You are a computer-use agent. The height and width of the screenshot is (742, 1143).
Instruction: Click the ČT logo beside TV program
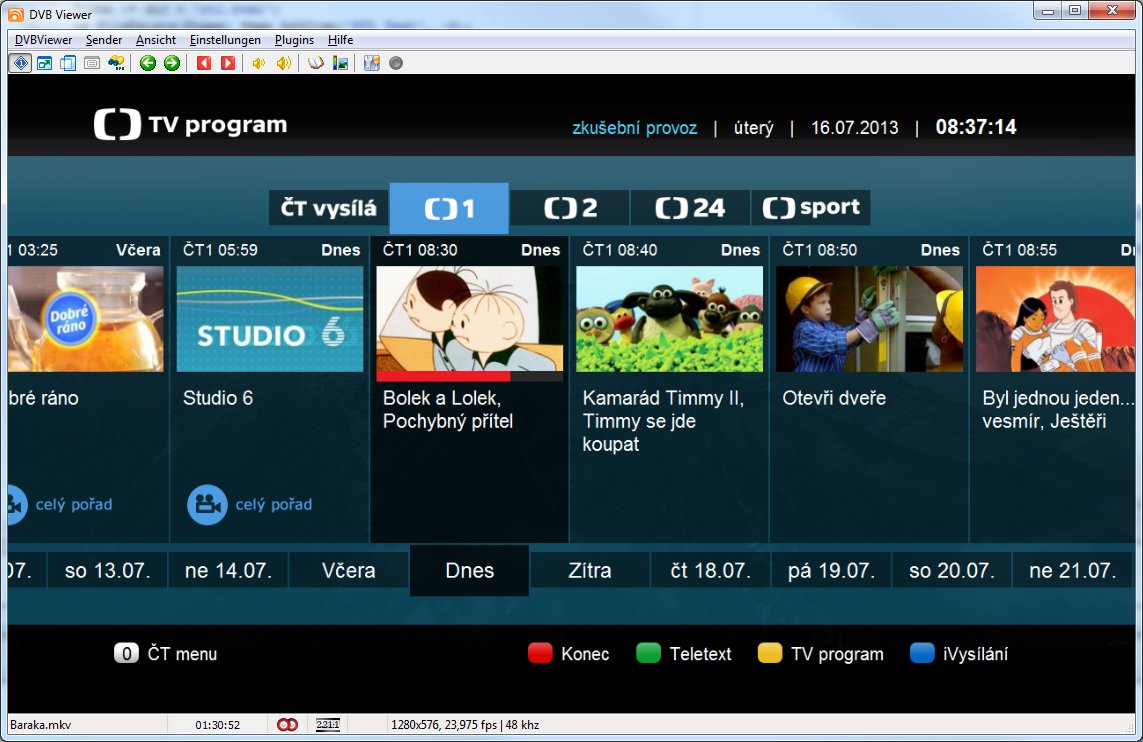tap(117, 125)
